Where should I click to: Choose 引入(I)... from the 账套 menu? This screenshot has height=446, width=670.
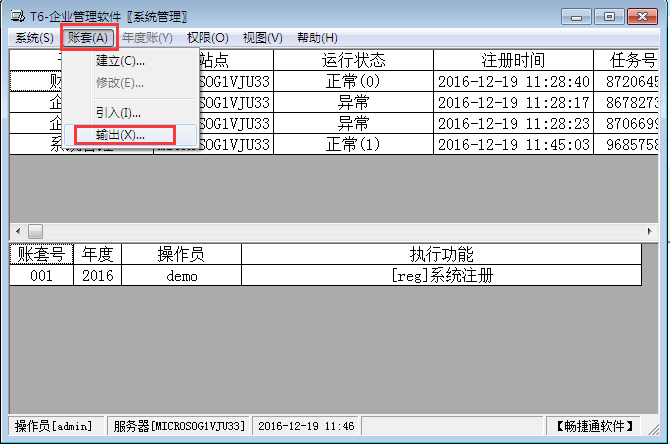[118, 113]
